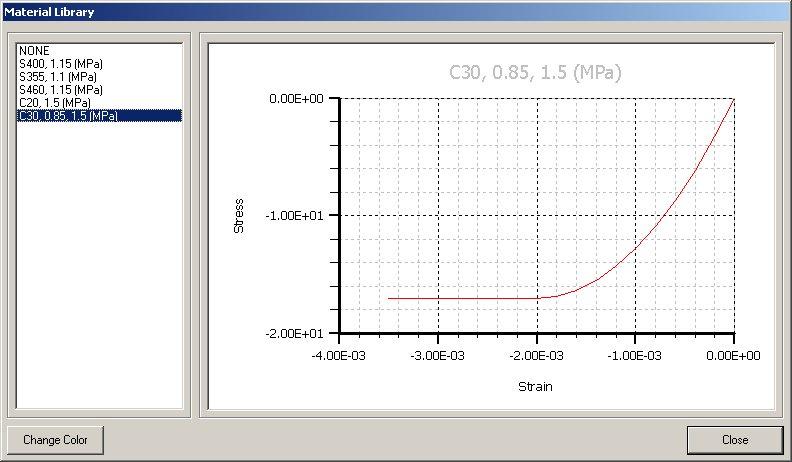Close the Material Library dialog
Screen dimensions: 792x462
click(x=734, y=440)
